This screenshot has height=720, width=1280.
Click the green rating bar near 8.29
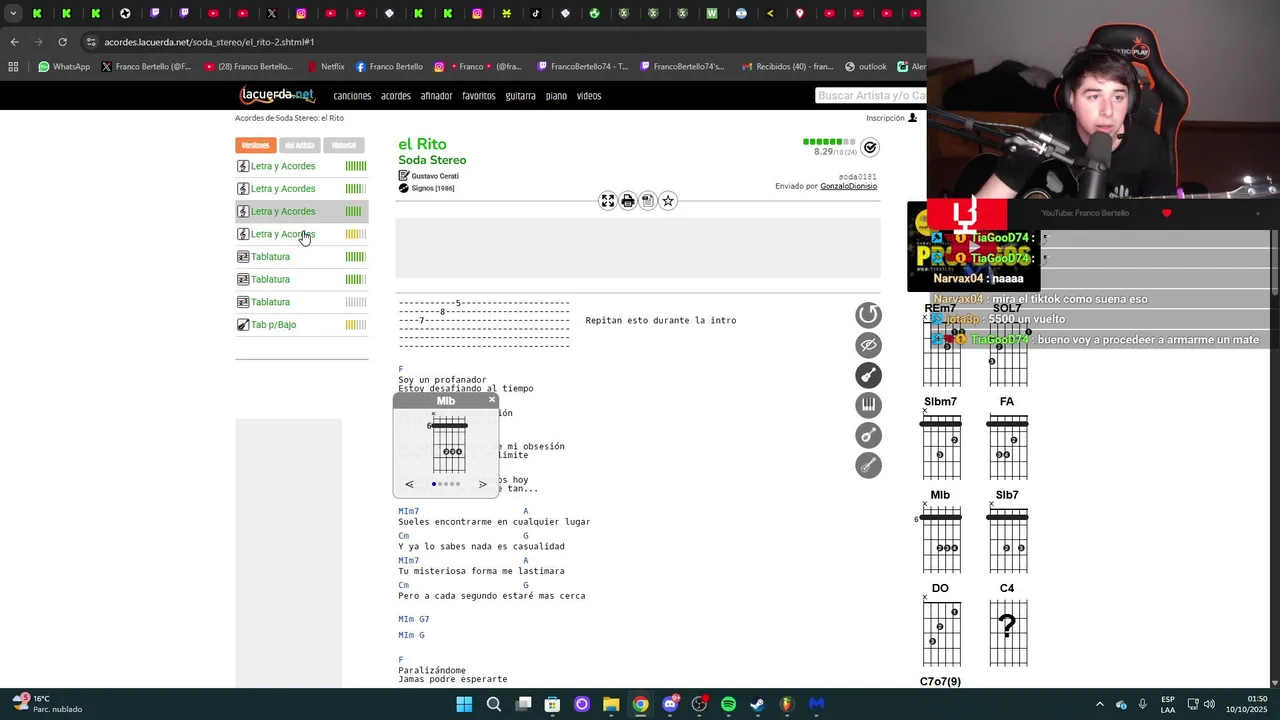tap(829, 142)
